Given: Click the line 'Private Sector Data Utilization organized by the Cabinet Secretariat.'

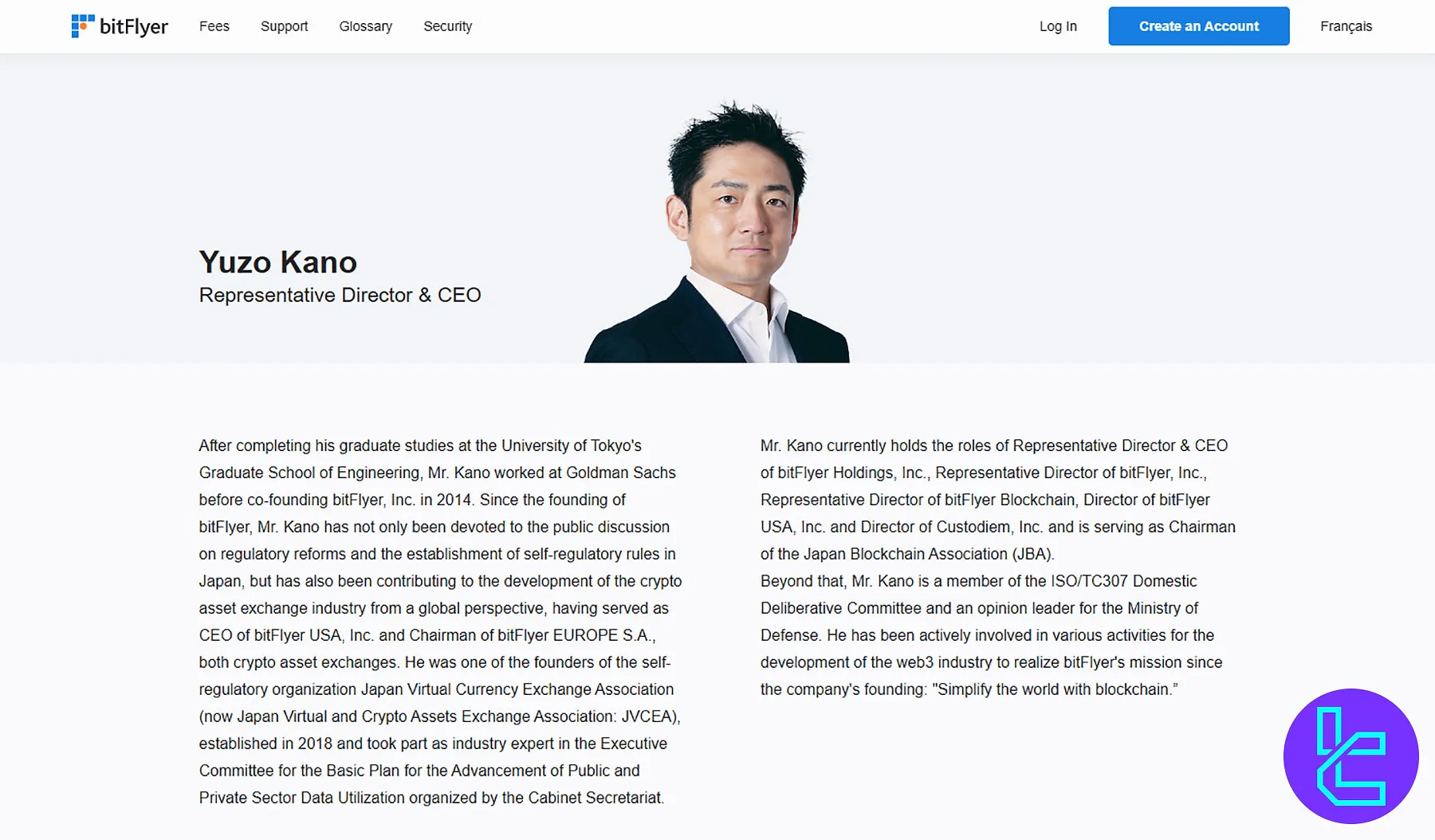Looking at the screenshot, I should [x=431, y=798].
